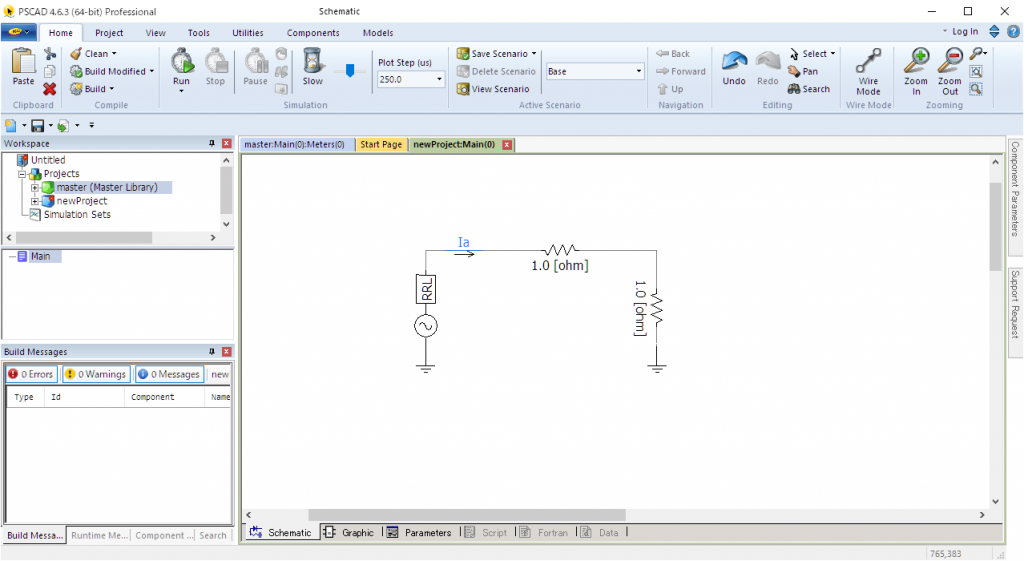Image resolution: width=1024 pixels, height=561 pixels.
Task: Switch to the Start Page tab
Action: (x=381, y=144)
